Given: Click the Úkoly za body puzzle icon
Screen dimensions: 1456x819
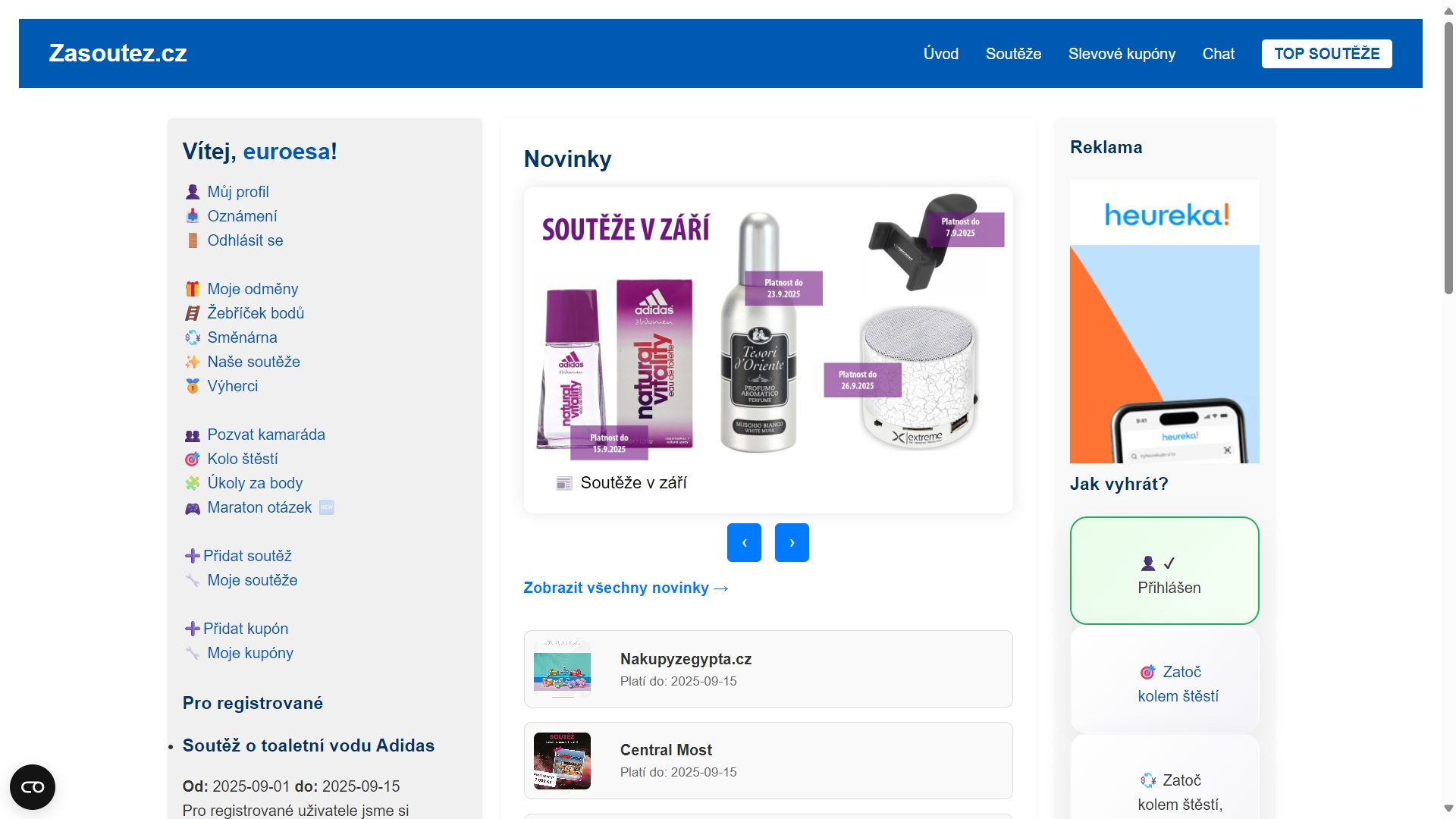Looking at the screenshot, I should point(193,484).
